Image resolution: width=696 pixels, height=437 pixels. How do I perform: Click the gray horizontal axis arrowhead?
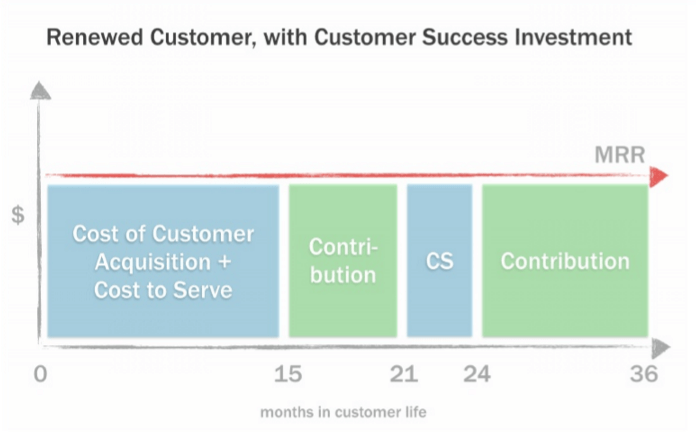point(660,348)
